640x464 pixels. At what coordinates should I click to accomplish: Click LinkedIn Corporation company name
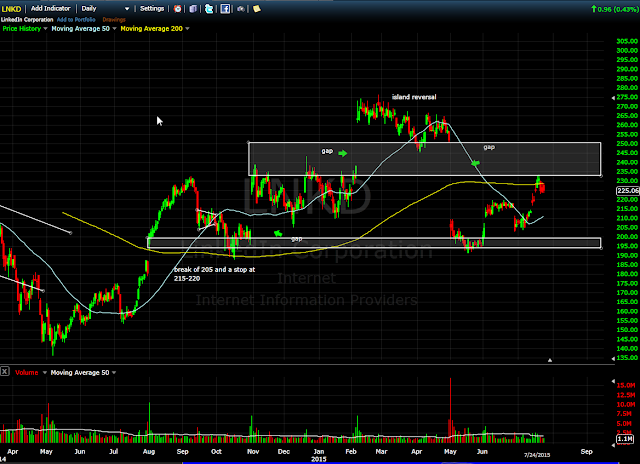click(x=27, y=20)
